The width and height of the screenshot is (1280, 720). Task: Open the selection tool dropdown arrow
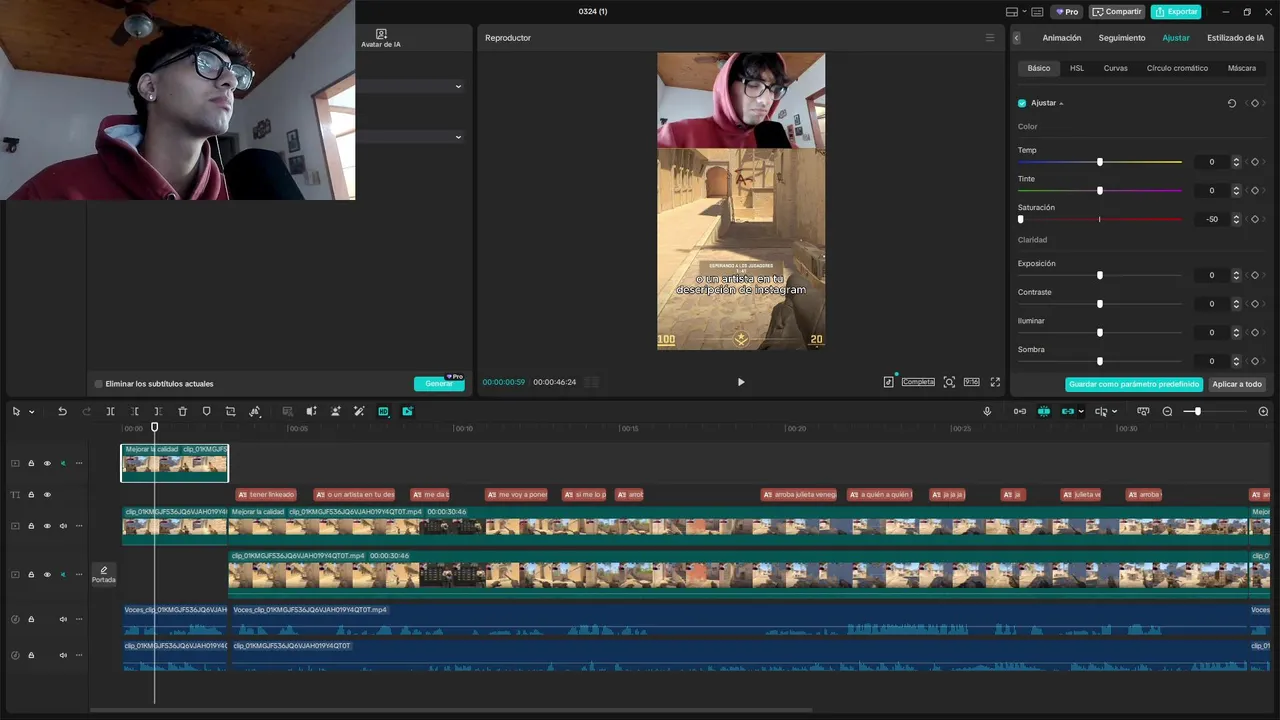(x=31, y=411)
